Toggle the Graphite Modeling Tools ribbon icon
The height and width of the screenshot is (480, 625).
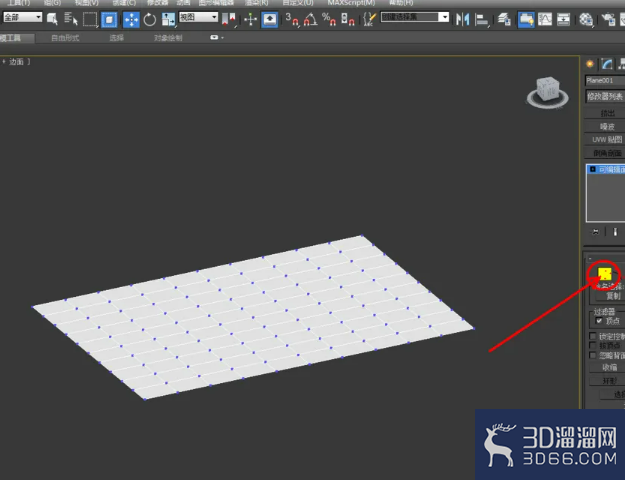pyautogui.click(x=526, y=20)
